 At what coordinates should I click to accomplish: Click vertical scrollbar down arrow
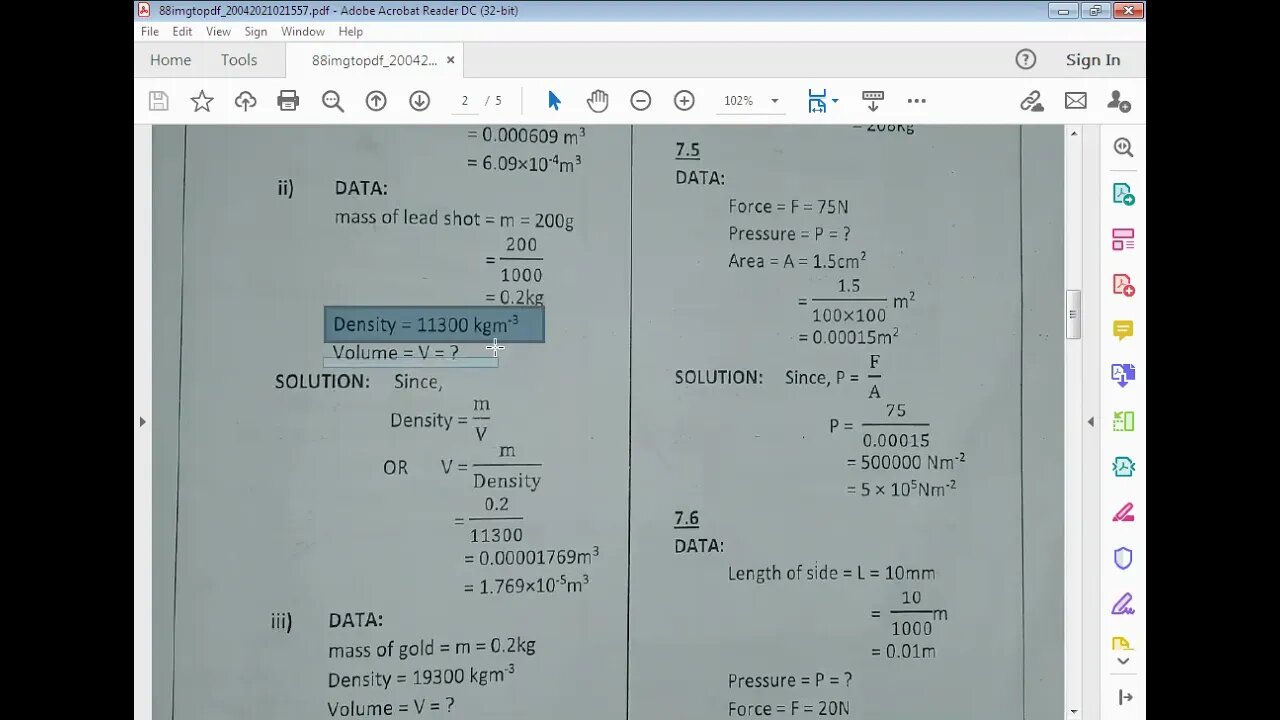(x=1074, y=711)
